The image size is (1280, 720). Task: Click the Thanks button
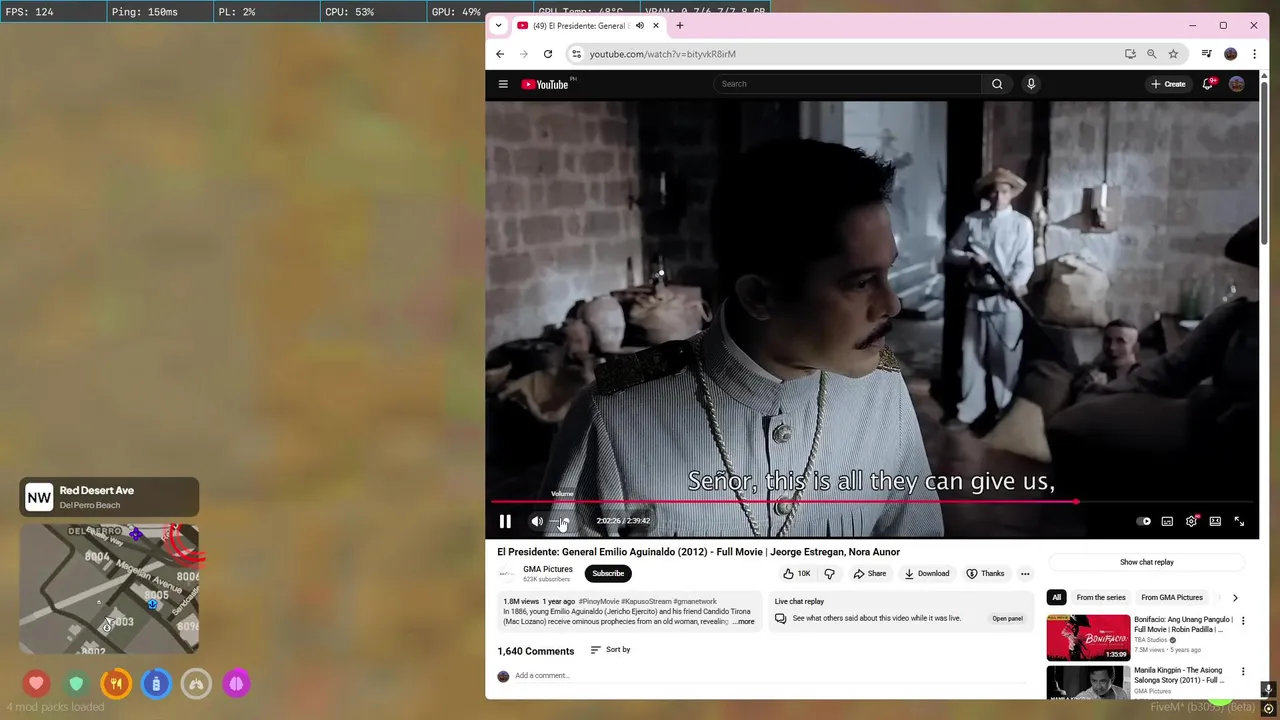tap(985, 573)
